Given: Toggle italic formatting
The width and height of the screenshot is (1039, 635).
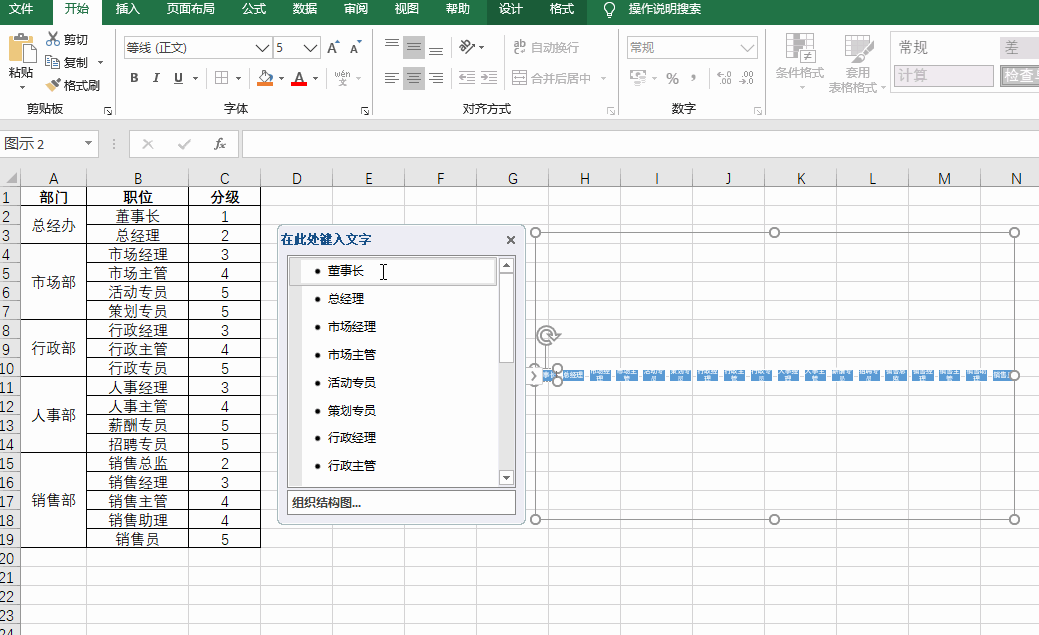Looking at the screenshot, I should click(x=155, y=78).
